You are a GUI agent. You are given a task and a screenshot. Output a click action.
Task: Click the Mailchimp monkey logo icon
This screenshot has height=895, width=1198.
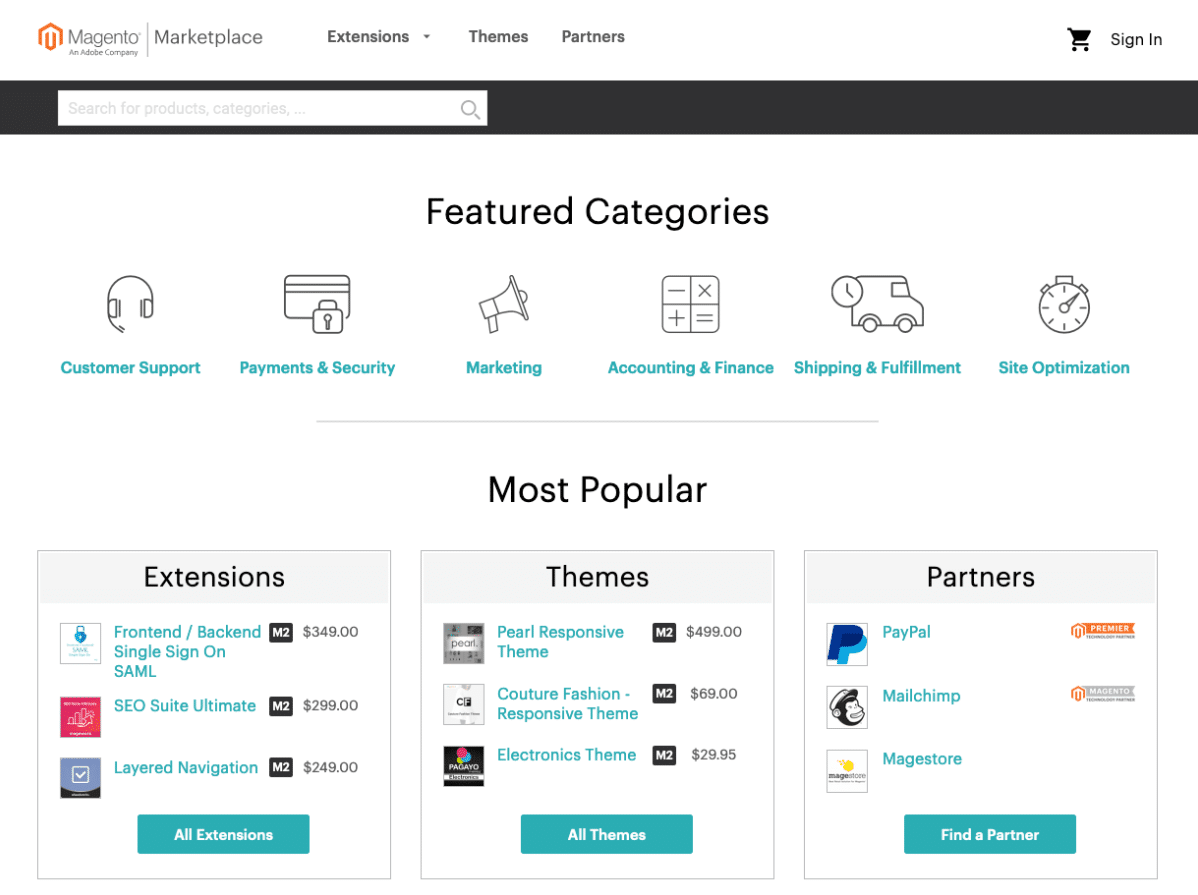[x=847, y=707]
